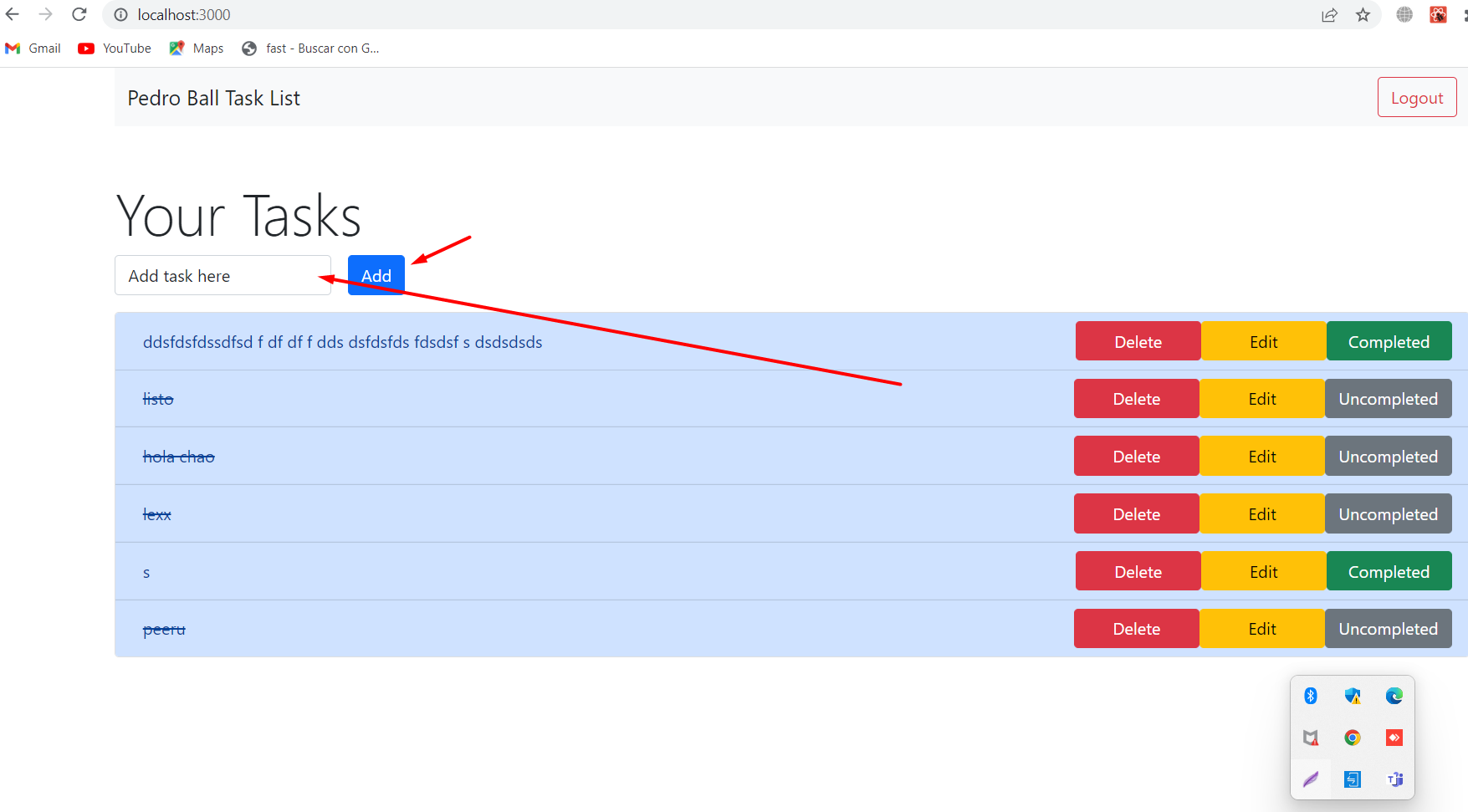Image resolution: width=1468 pixels, height=812 pixels.
Task: Open the Microsoft Teams tray icon
Action: coord(1394,779)
